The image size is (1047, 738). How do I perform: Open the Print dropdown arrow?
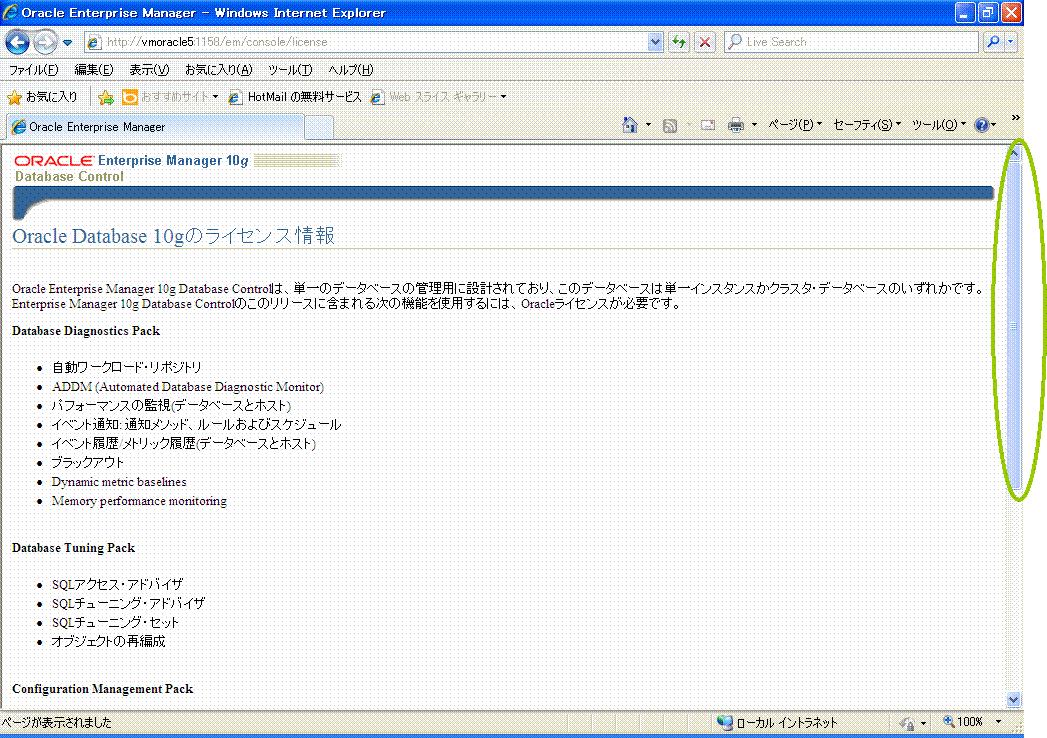click(x=755, y=125)
